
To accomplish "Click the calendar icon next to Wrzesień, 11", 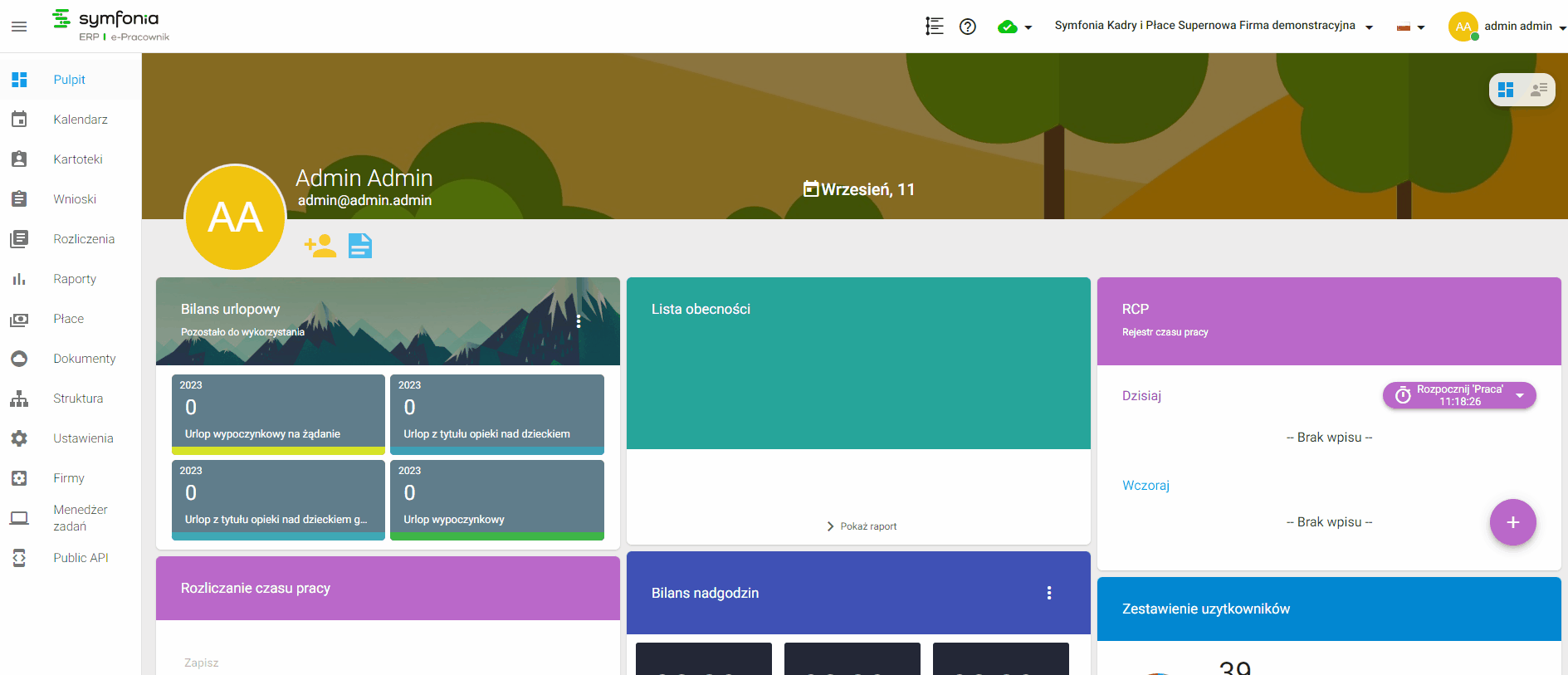I will (811, 189).
